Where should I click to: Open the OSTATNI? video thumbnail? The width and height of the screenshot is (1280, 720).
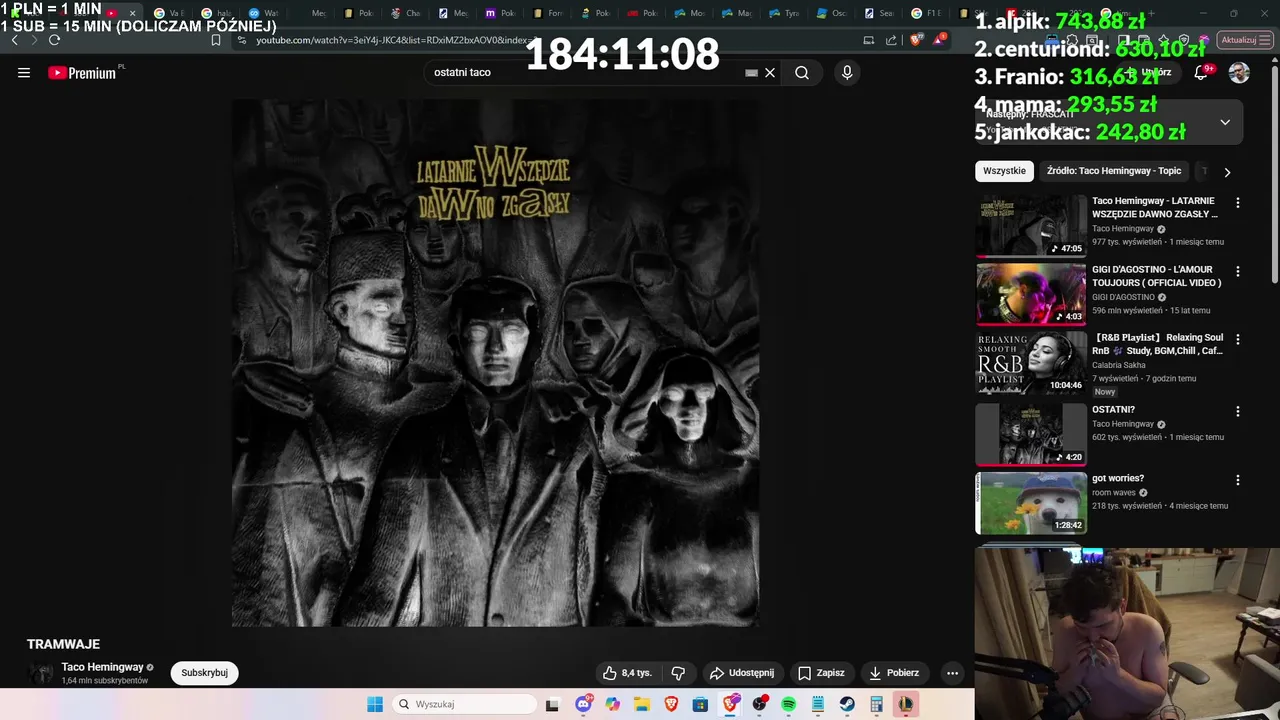[x=1031, y=434]
